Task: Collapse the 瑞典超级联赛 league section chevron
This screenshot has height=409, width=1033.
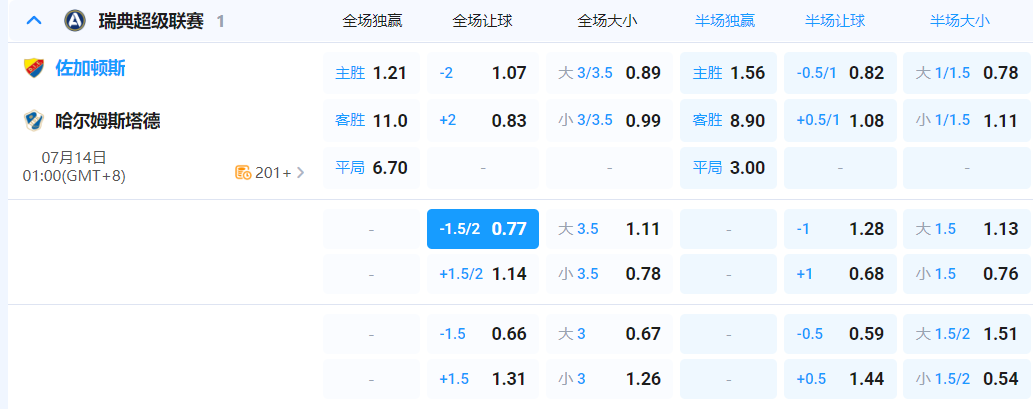Action: coord(34,20)
